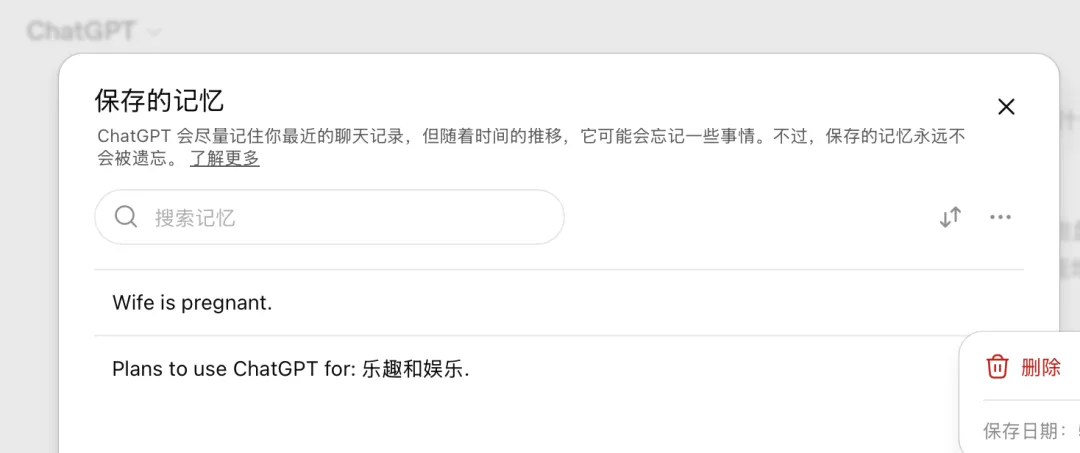
Task: Click the memory sort order icon
Action: [x=951, y=218]
